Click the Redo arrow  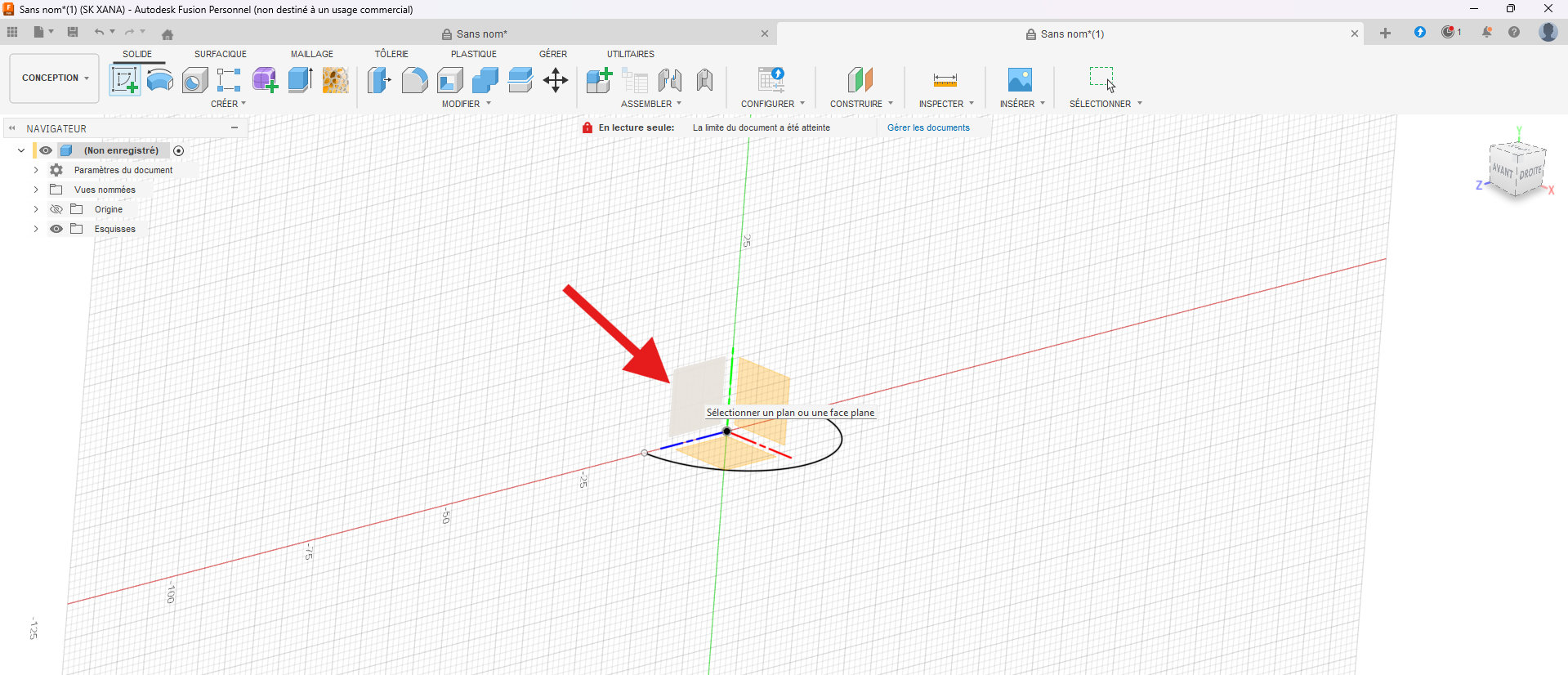tap(129, 32)
